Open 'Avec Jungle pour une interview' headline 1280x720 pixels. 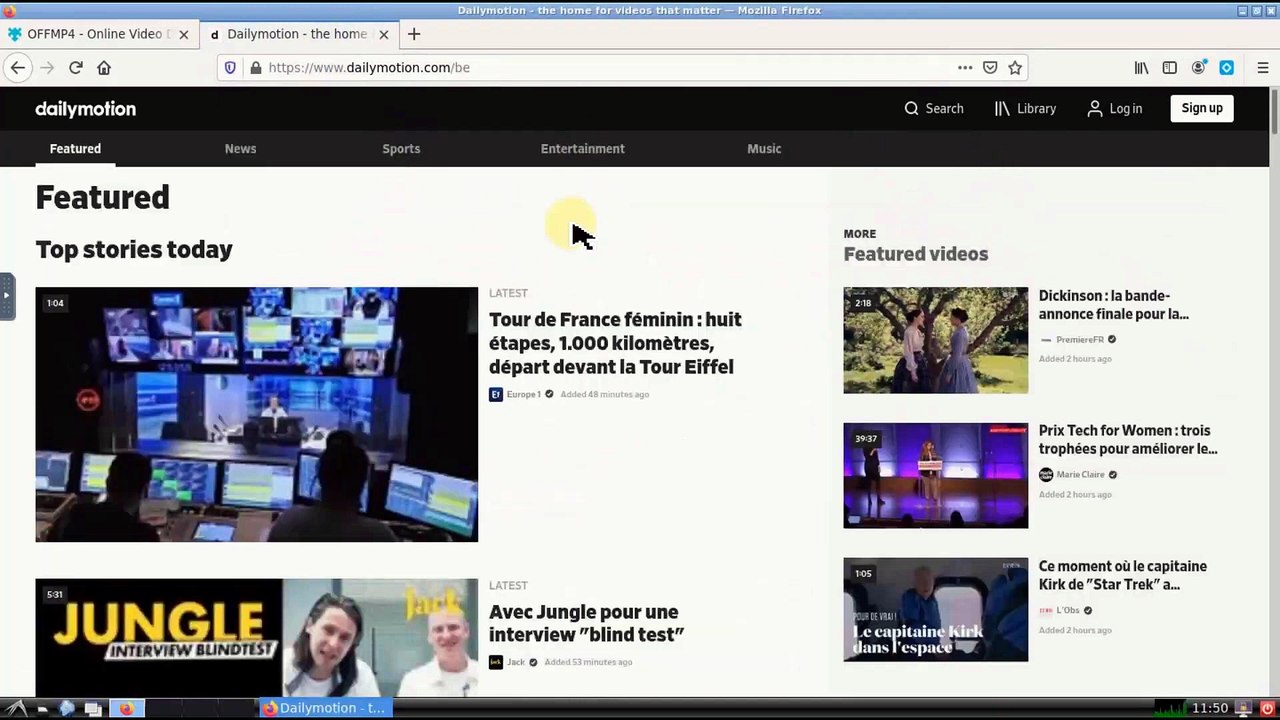586,623
